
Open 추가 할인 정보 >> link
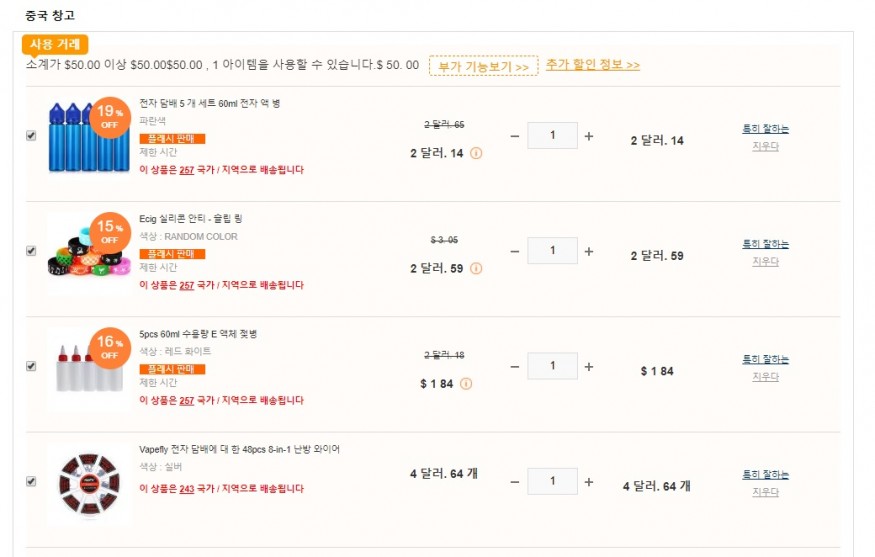click(593, 65)
